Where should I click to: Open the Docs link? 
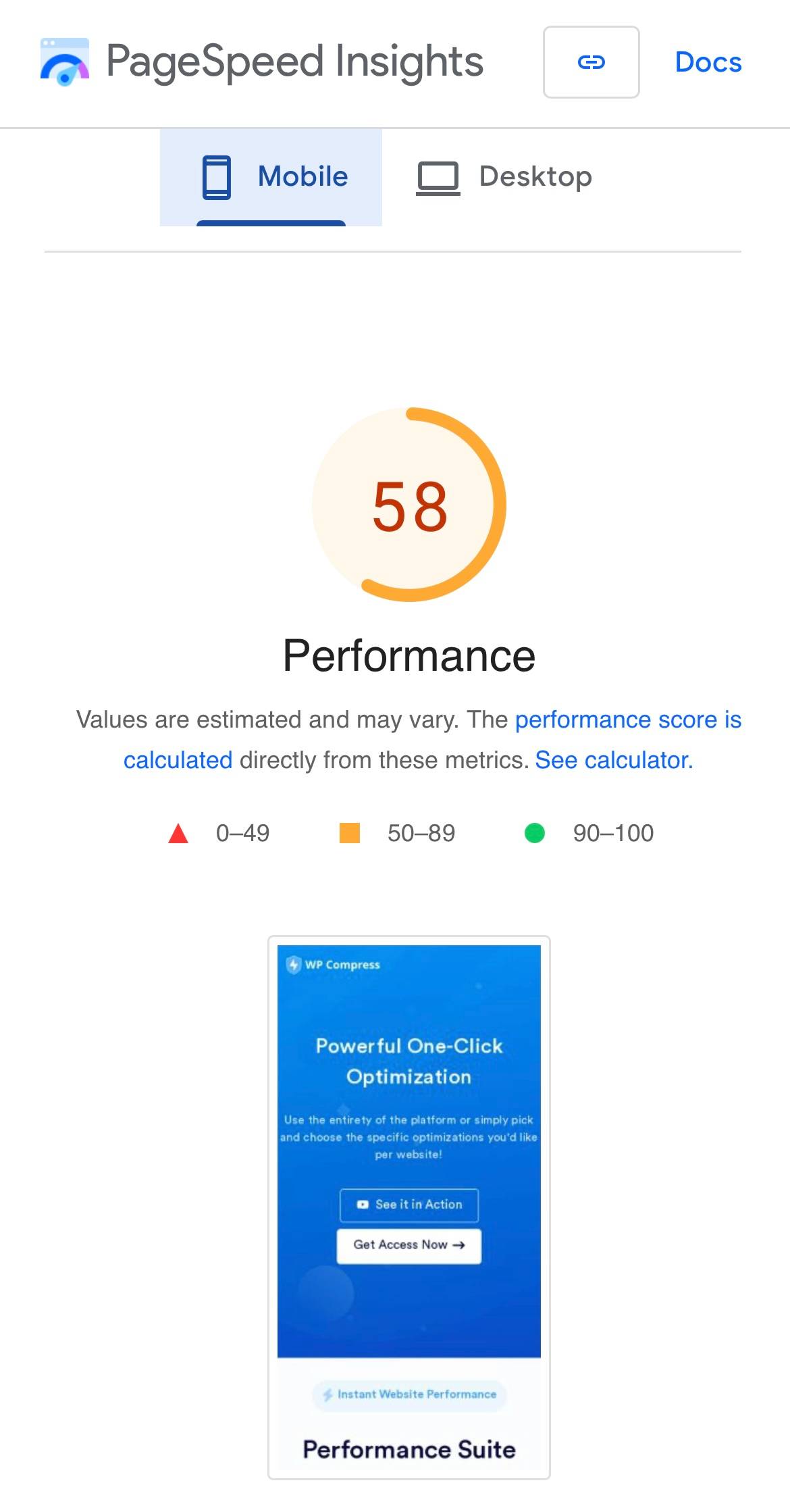pyautogui.click(x=708, y=62)
